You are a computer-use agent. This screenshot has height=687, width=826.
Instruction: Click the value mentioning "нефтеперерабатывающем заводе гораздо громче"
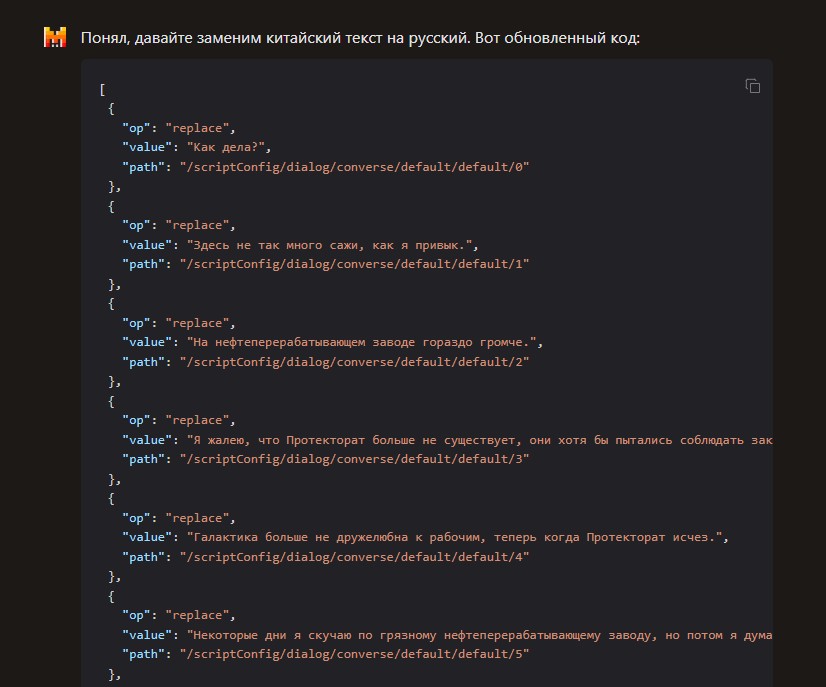(365, 342)
